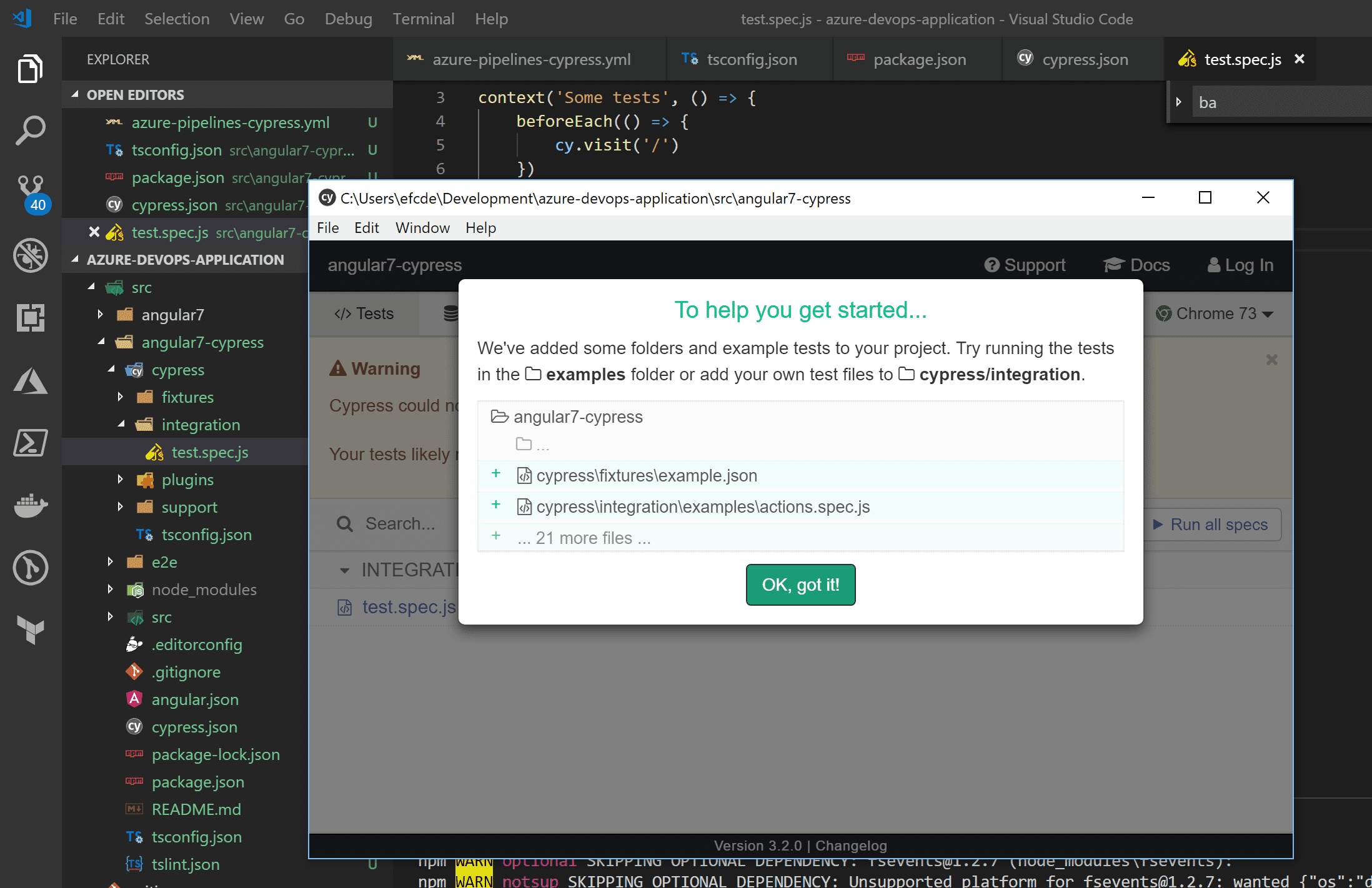The image size is (1372, 888).
Task: Open the Explorer icon in the activity bar
Action: 29,69
